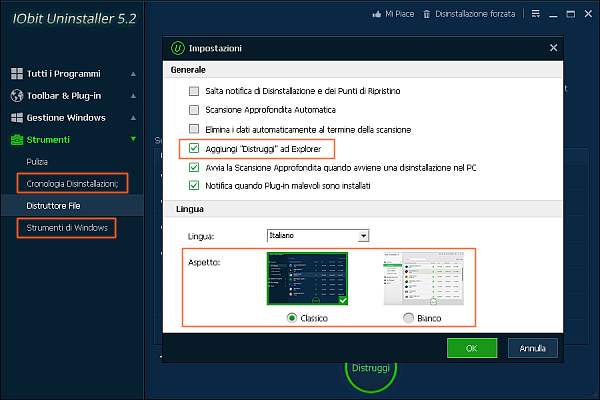The width and height of the screenshot is (600, 400).
Task: Open Pulizia under Strumenti
Action: [x=37, y=162]
